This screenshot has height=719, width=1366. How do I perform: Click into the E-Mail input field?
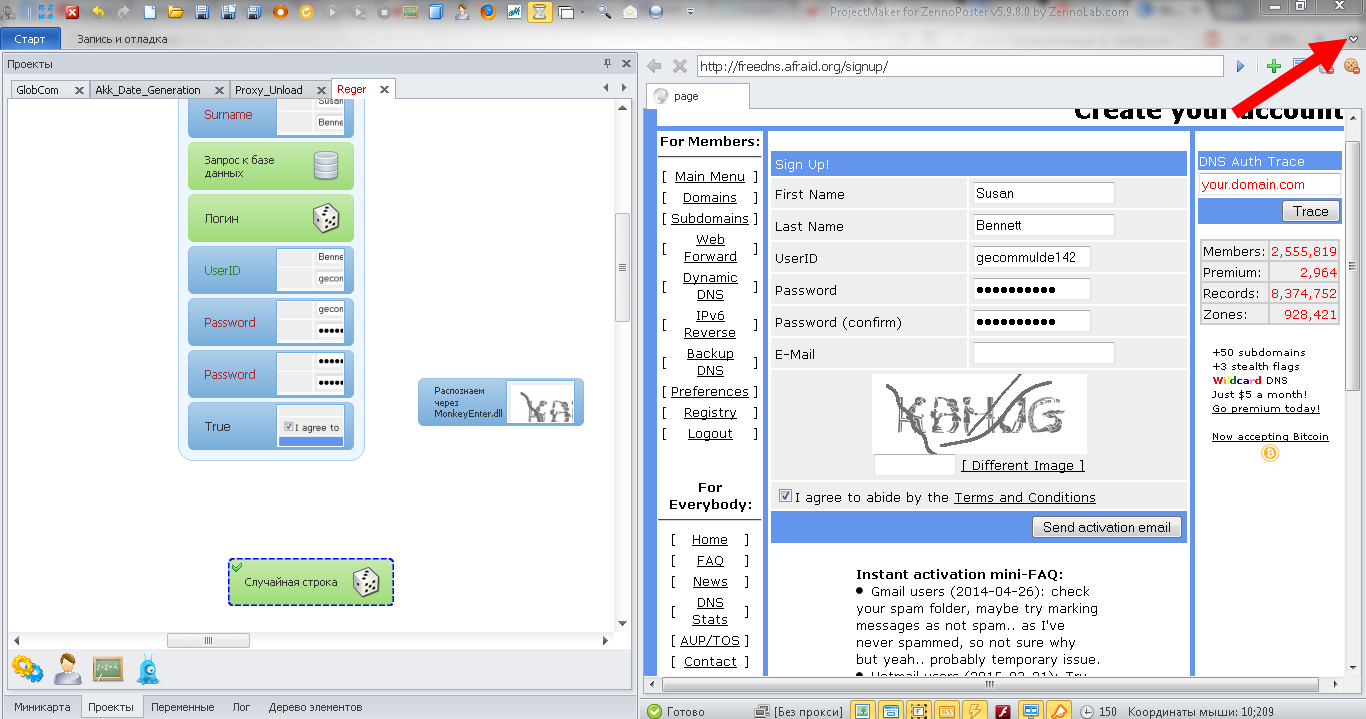[x=1043, y=353]
